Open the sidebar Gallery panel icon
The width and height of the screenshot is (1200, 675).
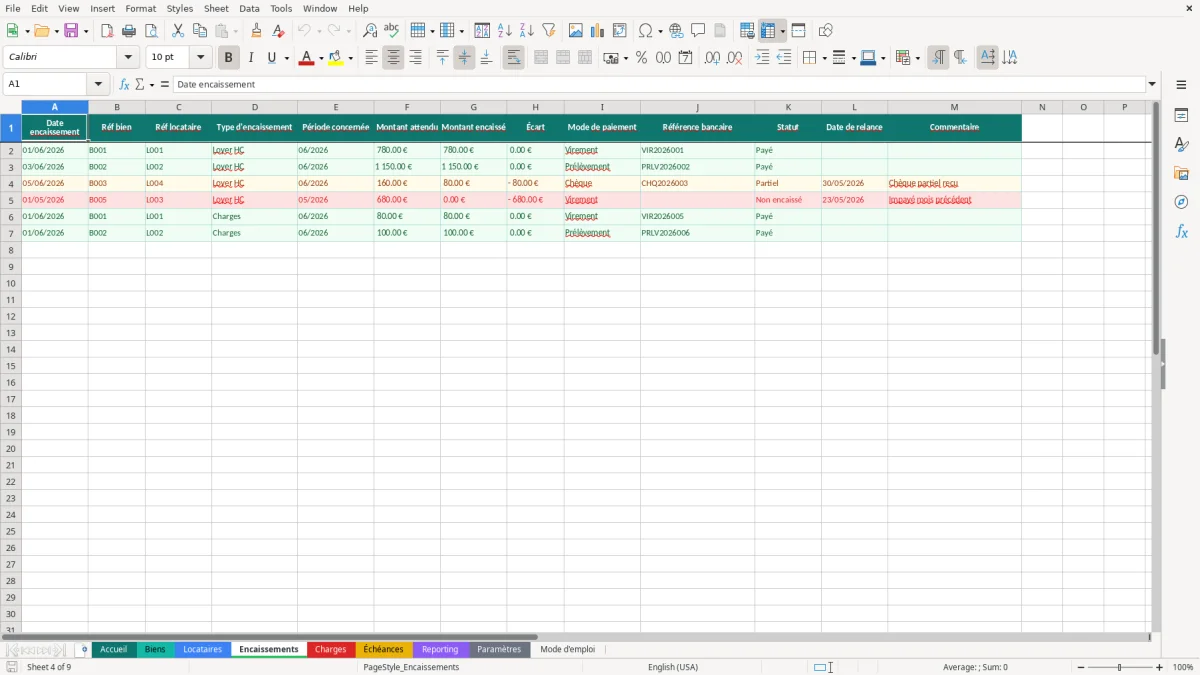[1181, 174]
